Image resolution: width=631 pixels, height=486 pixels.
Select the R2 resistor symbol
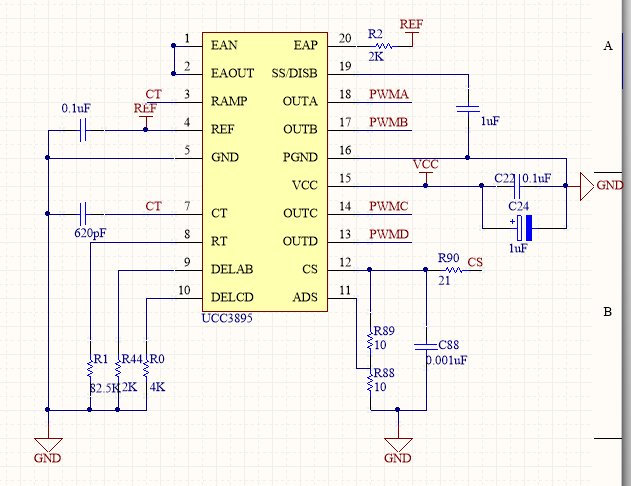pyautogui.click(x=383, y=46)
